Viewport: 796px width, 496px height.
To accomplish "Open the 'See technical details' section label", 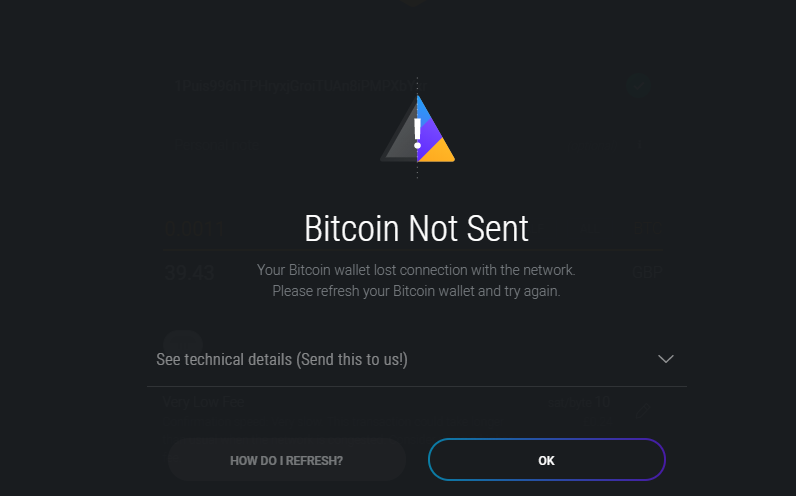I will 282,359.
